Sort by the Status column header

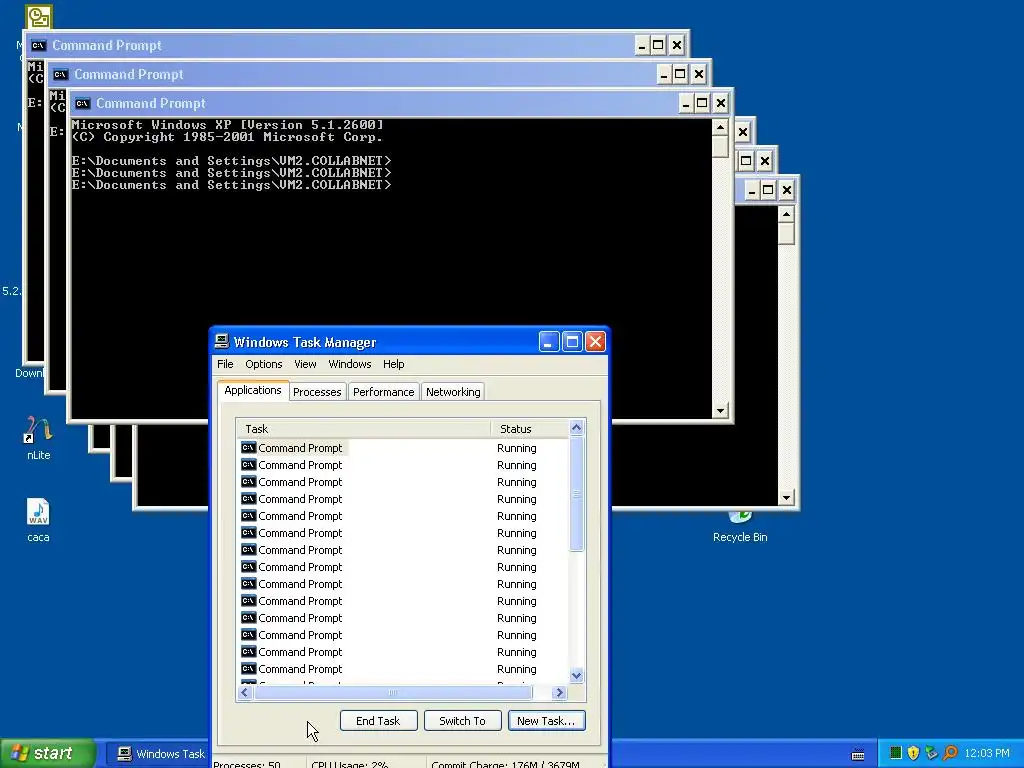pos(530,428)
